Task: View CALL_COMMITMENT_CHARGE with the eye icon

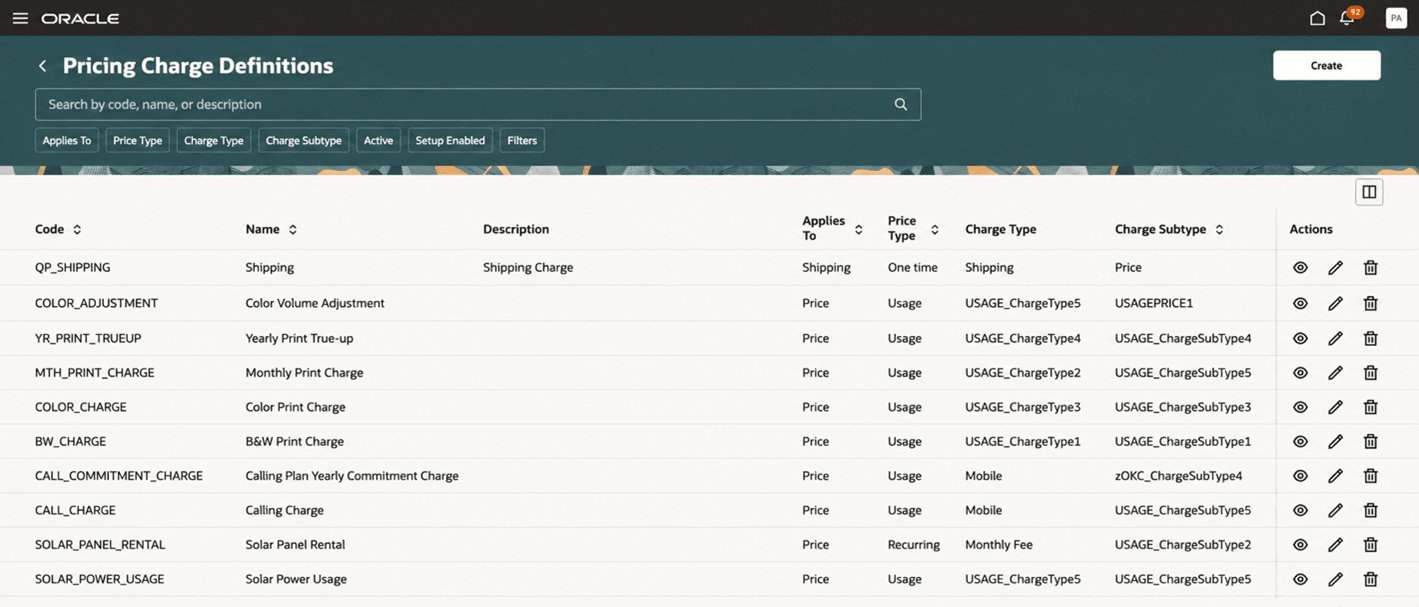Action: pyautogui.click(x=1300, y=476)
